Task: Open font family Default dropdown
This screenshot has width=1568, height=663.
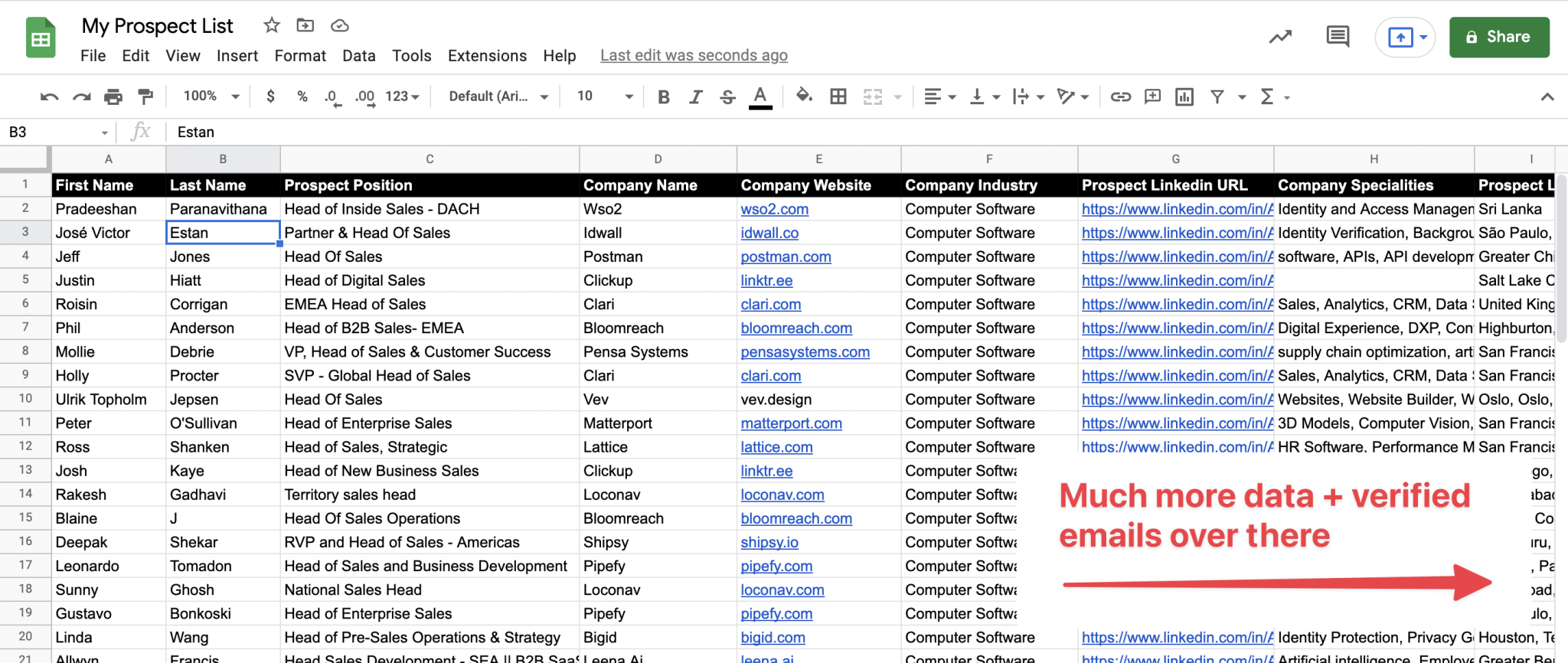Action: (x=498, y=96)
